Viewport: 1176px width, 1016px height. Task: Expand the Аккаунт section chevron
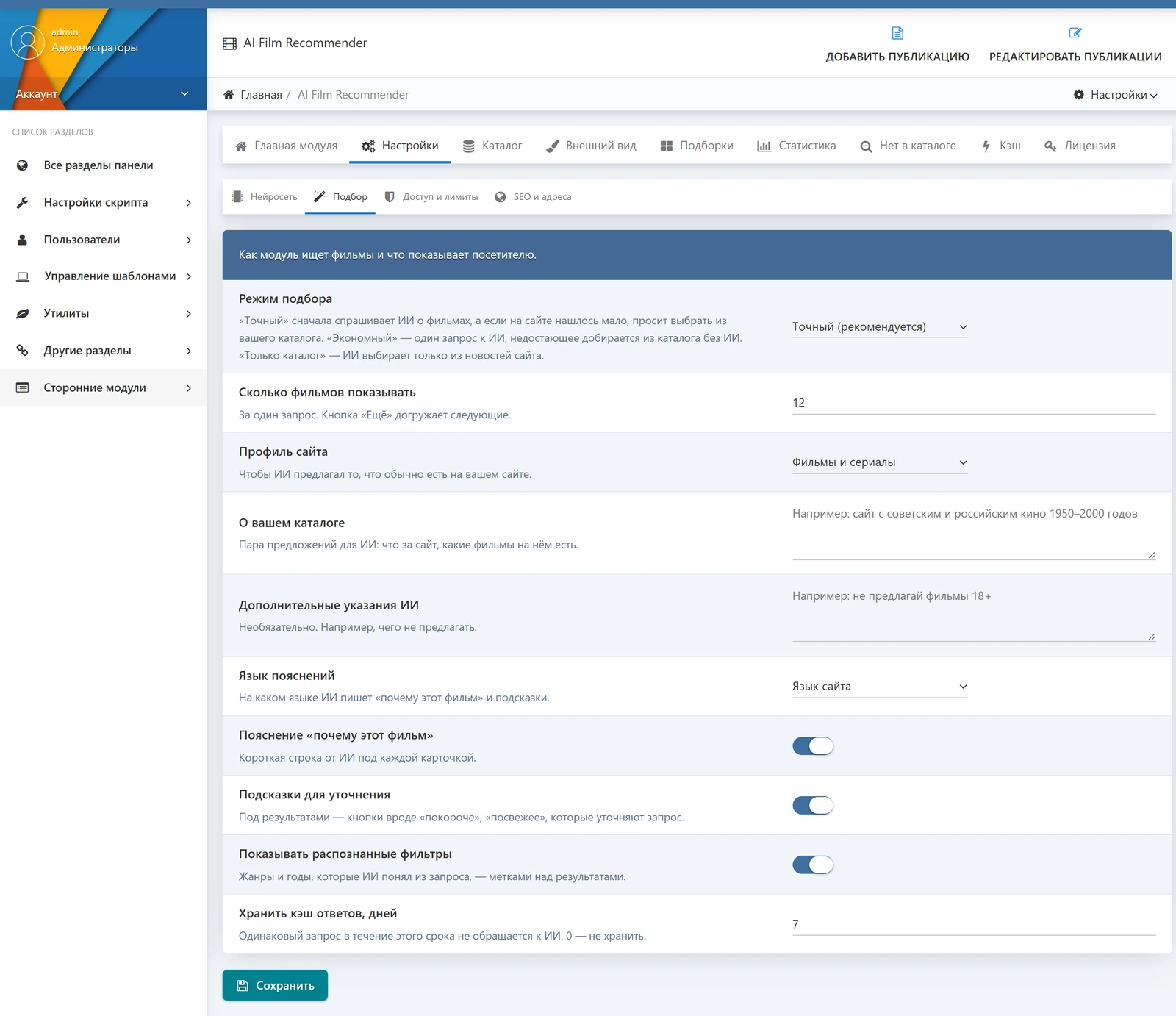184,93
